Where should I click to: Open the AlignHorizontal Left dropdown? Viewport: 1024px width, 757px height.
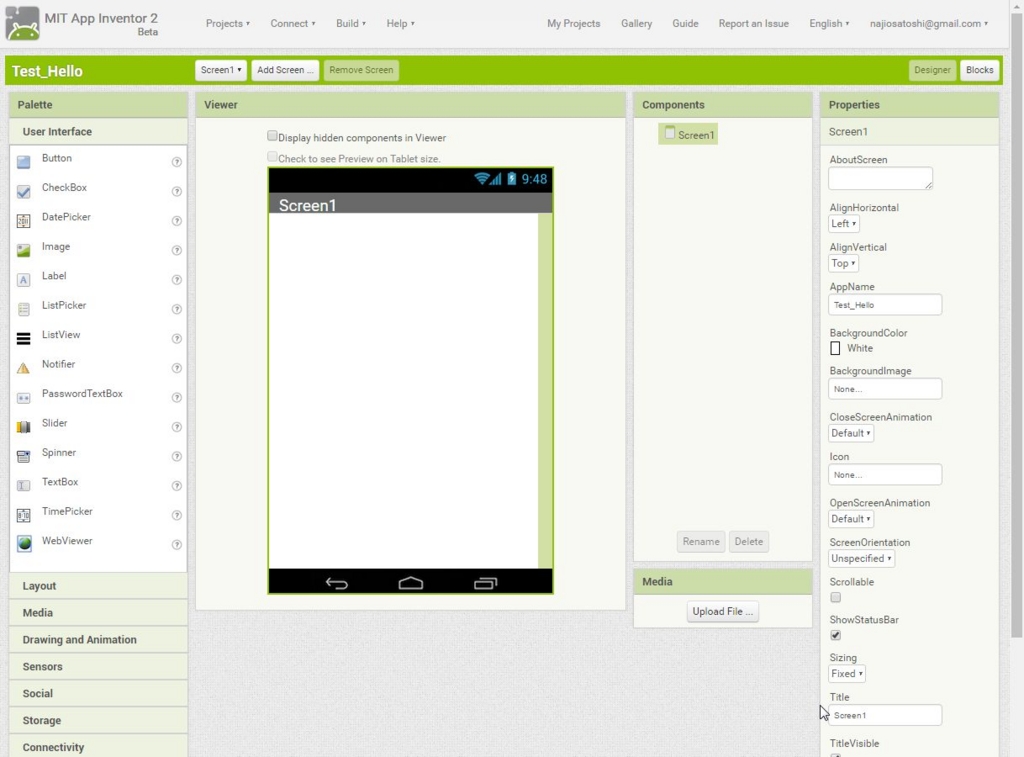click(844, 223)
